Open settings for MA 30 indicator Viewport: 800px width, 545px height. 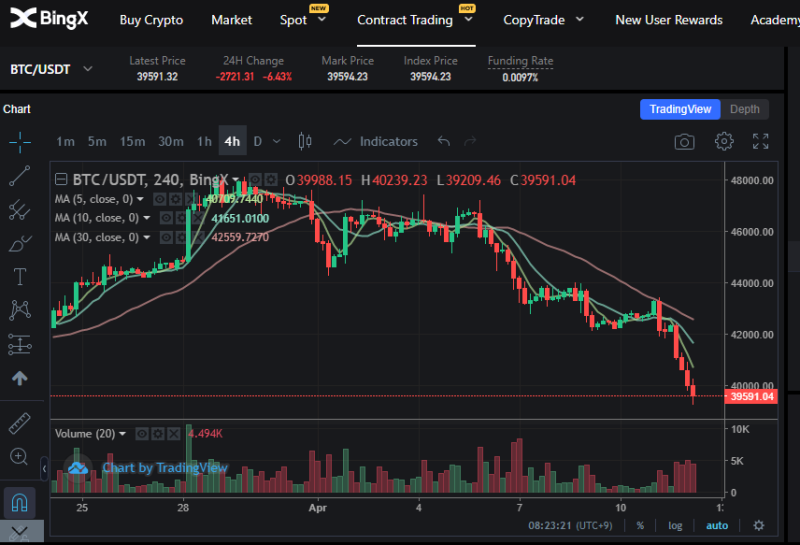pyautogui.click(x=181, y=237)
